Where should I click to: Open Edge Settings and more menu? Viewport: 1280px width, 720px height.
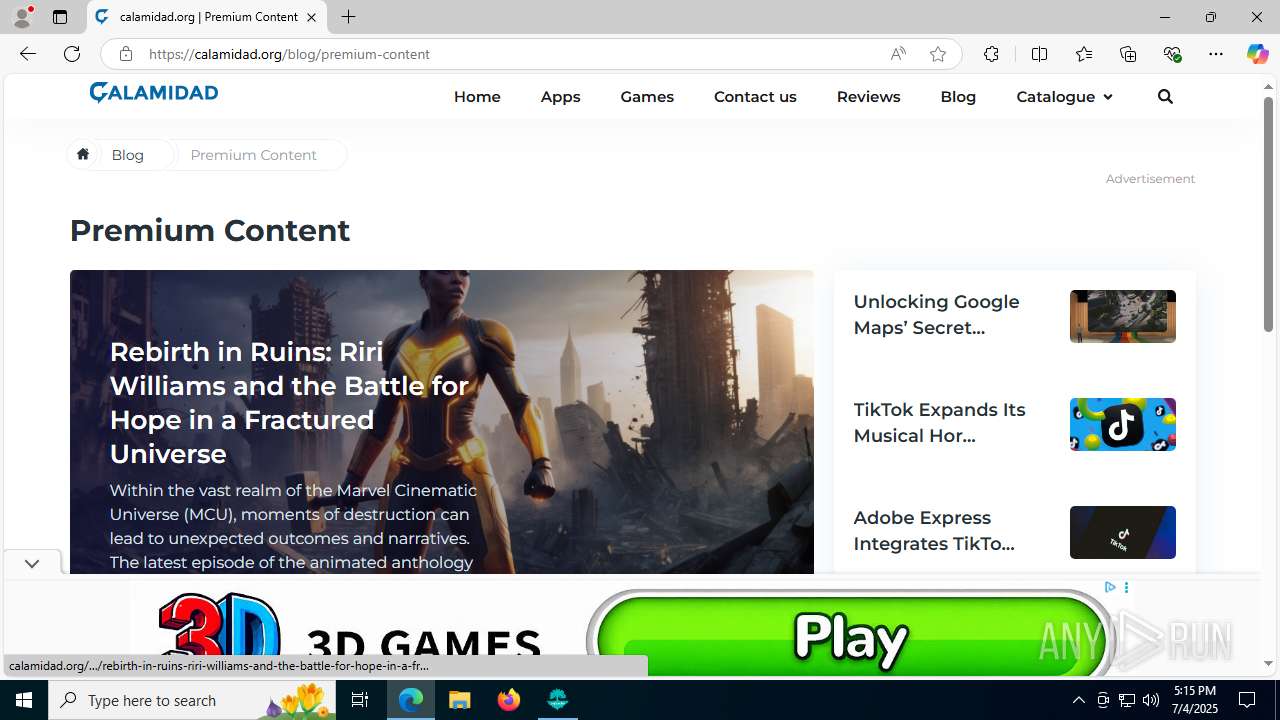[x=1216, y=54]
